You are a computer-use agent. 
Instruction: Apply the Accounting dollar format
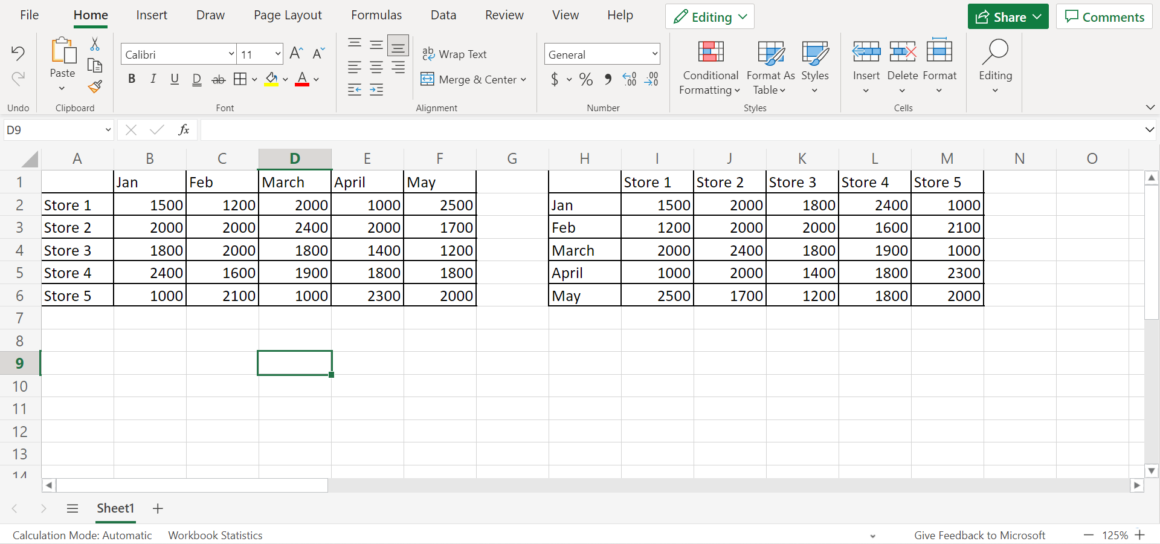555,79
